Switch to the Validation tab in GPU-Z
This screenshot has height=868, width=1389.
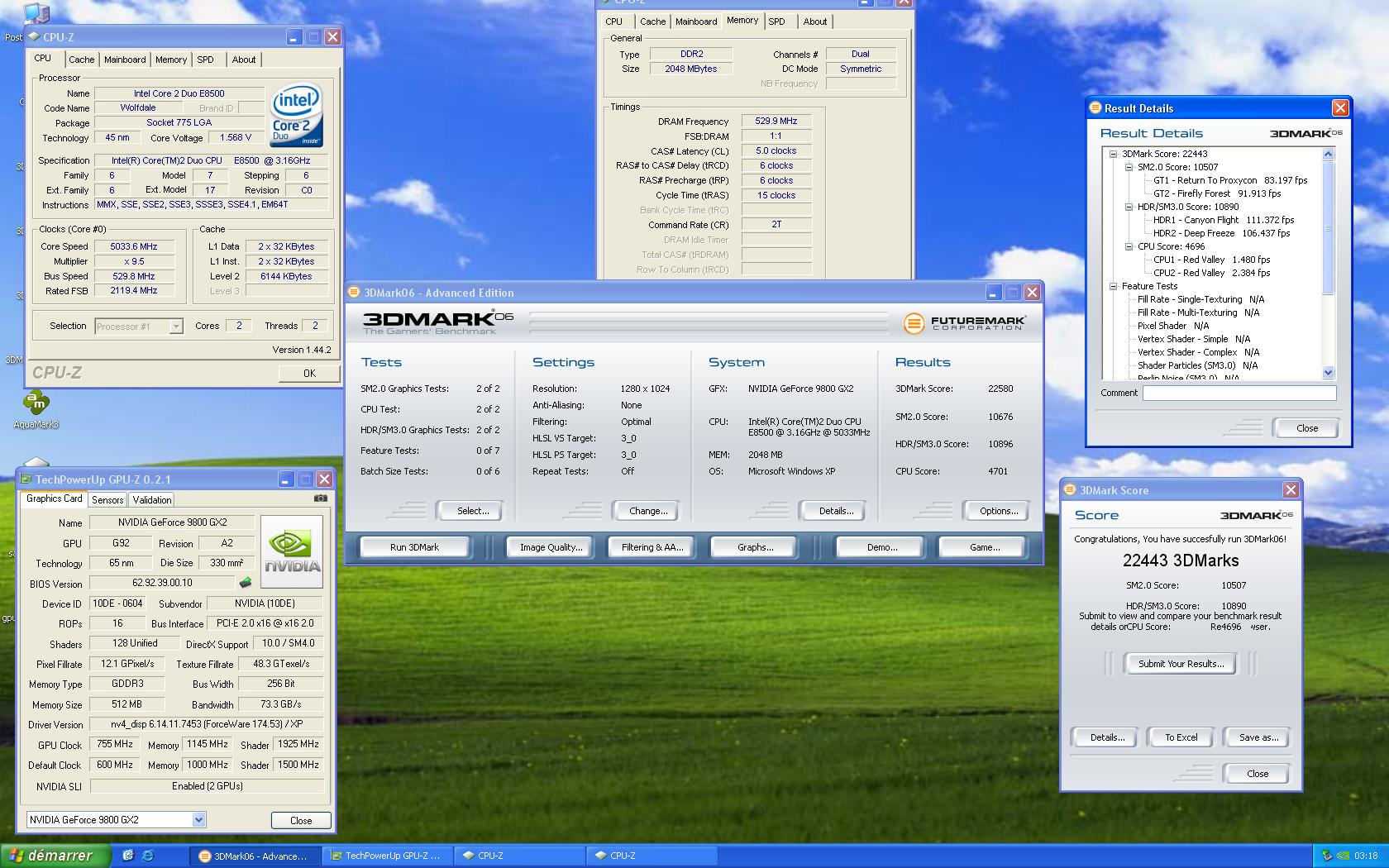coord(152,499)
